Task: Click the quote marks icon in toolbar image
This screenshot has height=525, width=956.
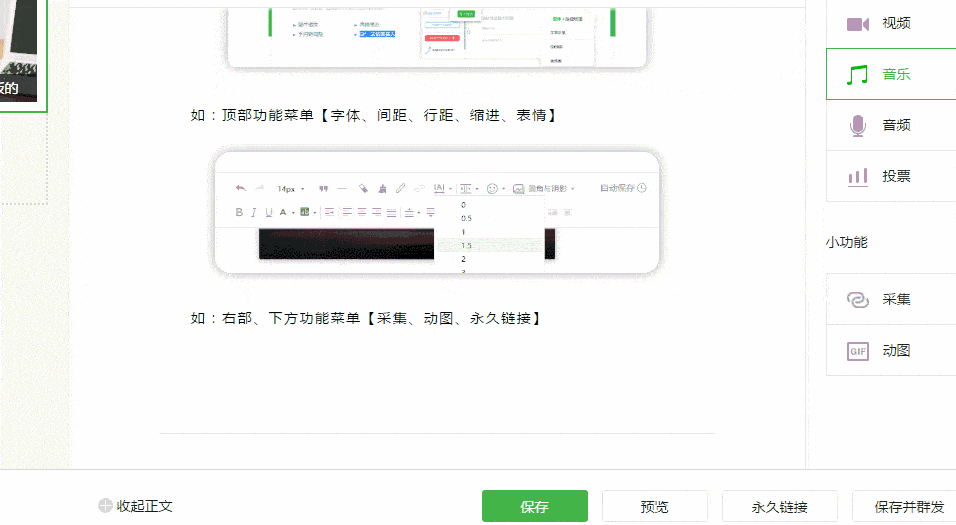Action: (324, 189)
